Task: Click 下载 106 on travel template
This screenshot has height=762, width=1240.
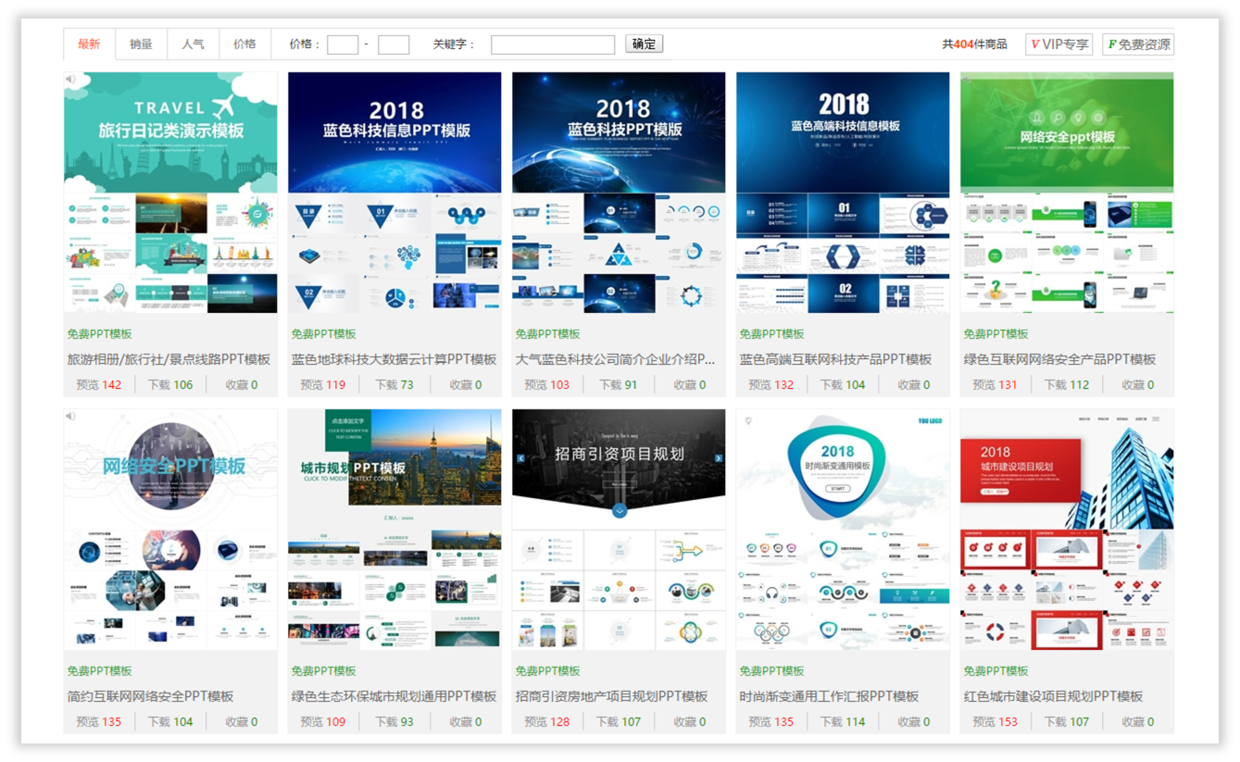Action: tap(171, 385)
